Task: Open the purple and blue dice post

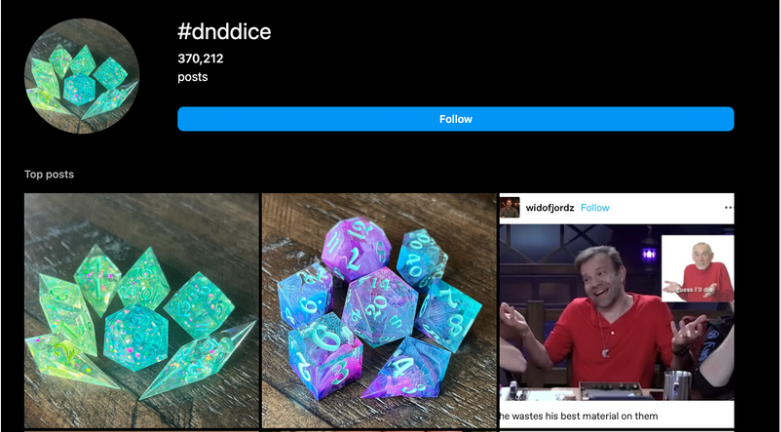Action: tap(380, 311)
